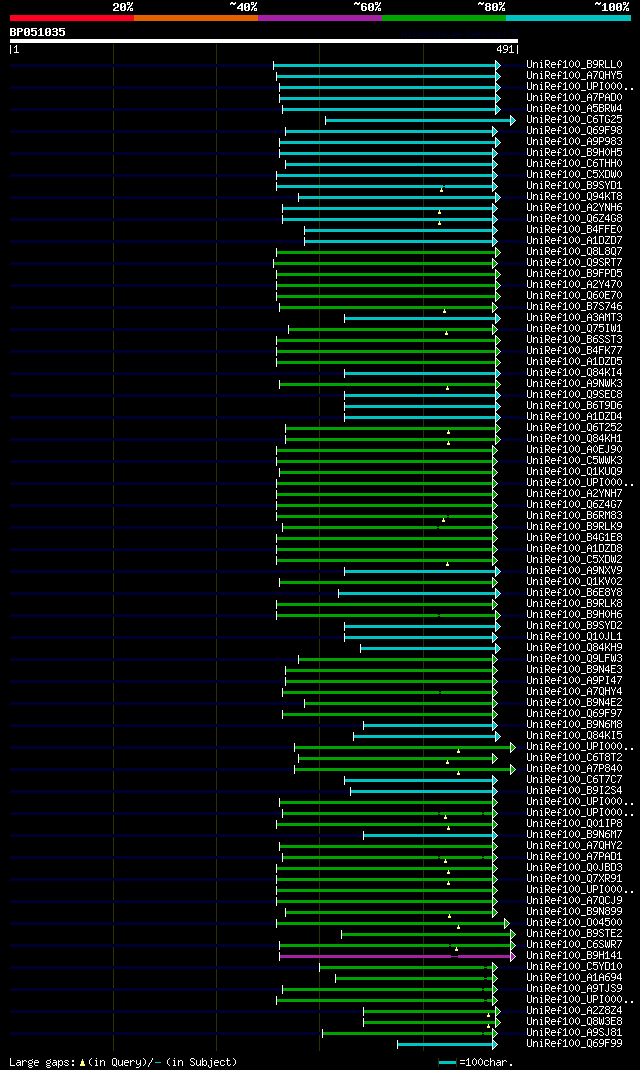Choose the UniRef100_B7S746 label
This screenshot has width=640, height=1070.
tap(574, 306)
